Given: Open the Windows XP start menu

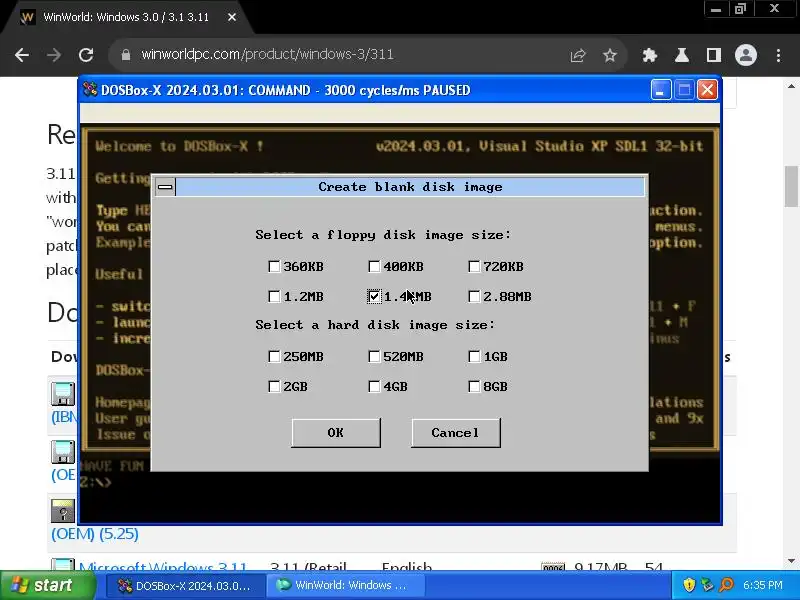Looking at the screenshot, I should coord(47,585).
